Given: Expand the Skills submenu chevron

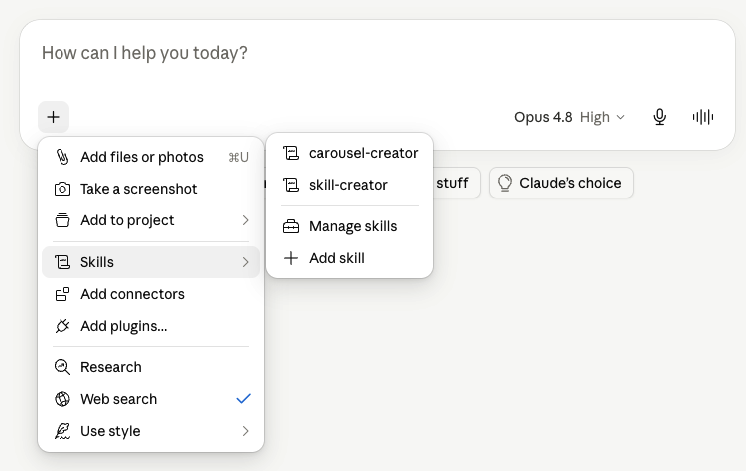Looking at the screenshot, I should coord(245,262).
